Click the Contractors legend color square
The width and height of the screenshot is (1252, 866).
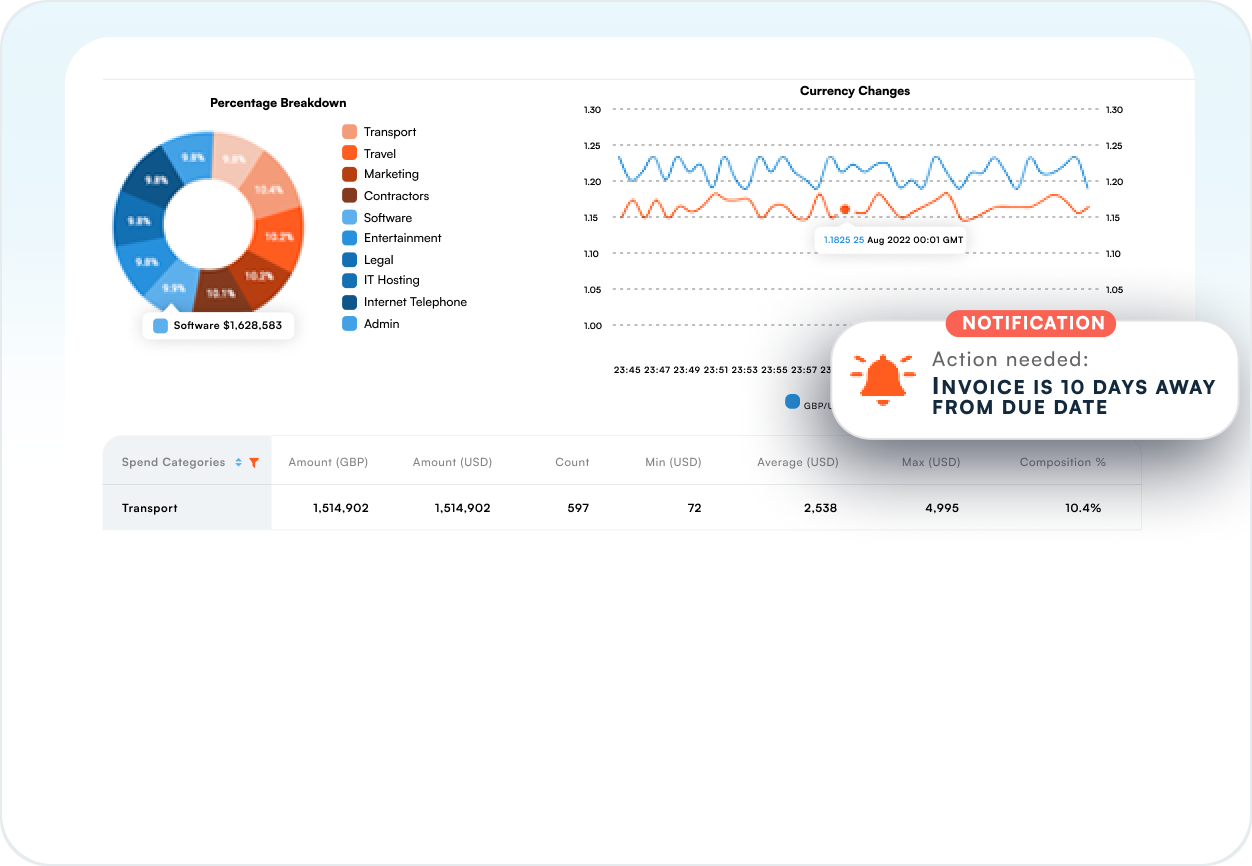click(x=349, y=196)
